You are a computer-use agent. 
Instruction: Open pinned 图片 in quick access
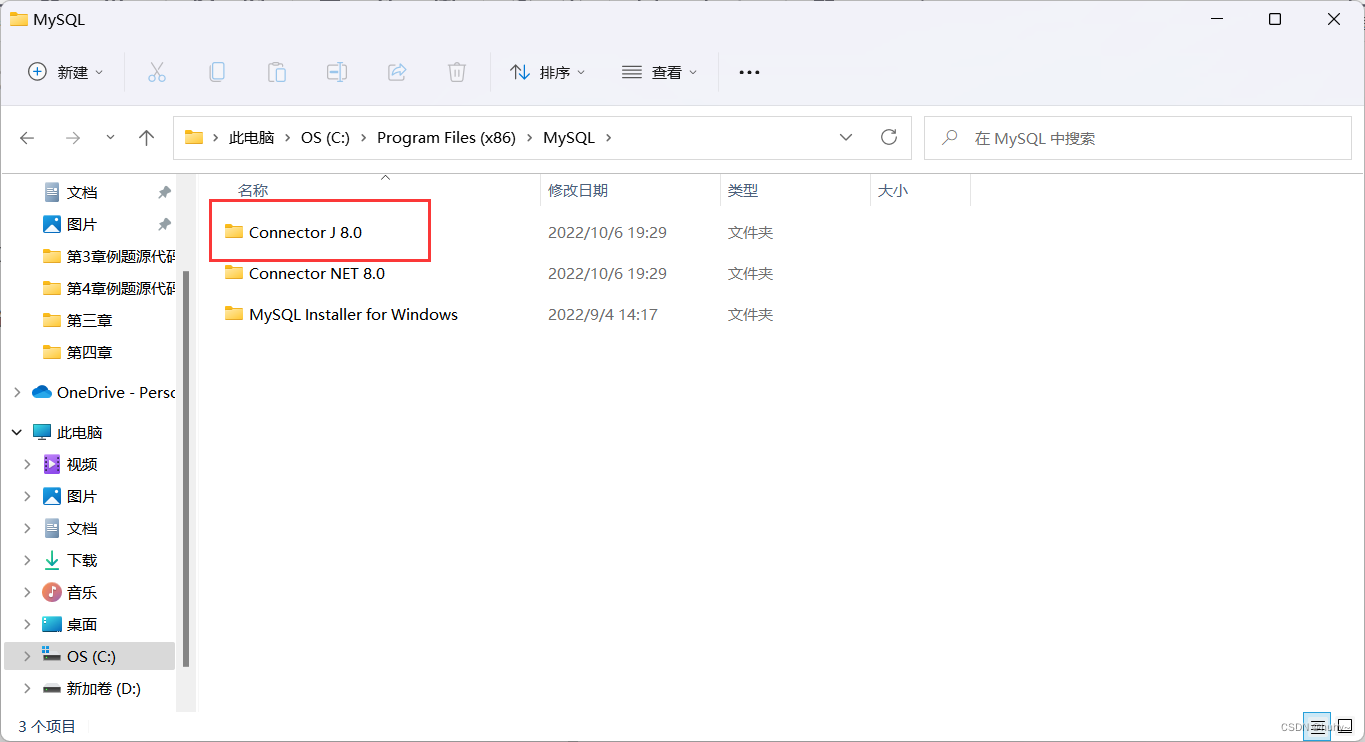[82, 224]
